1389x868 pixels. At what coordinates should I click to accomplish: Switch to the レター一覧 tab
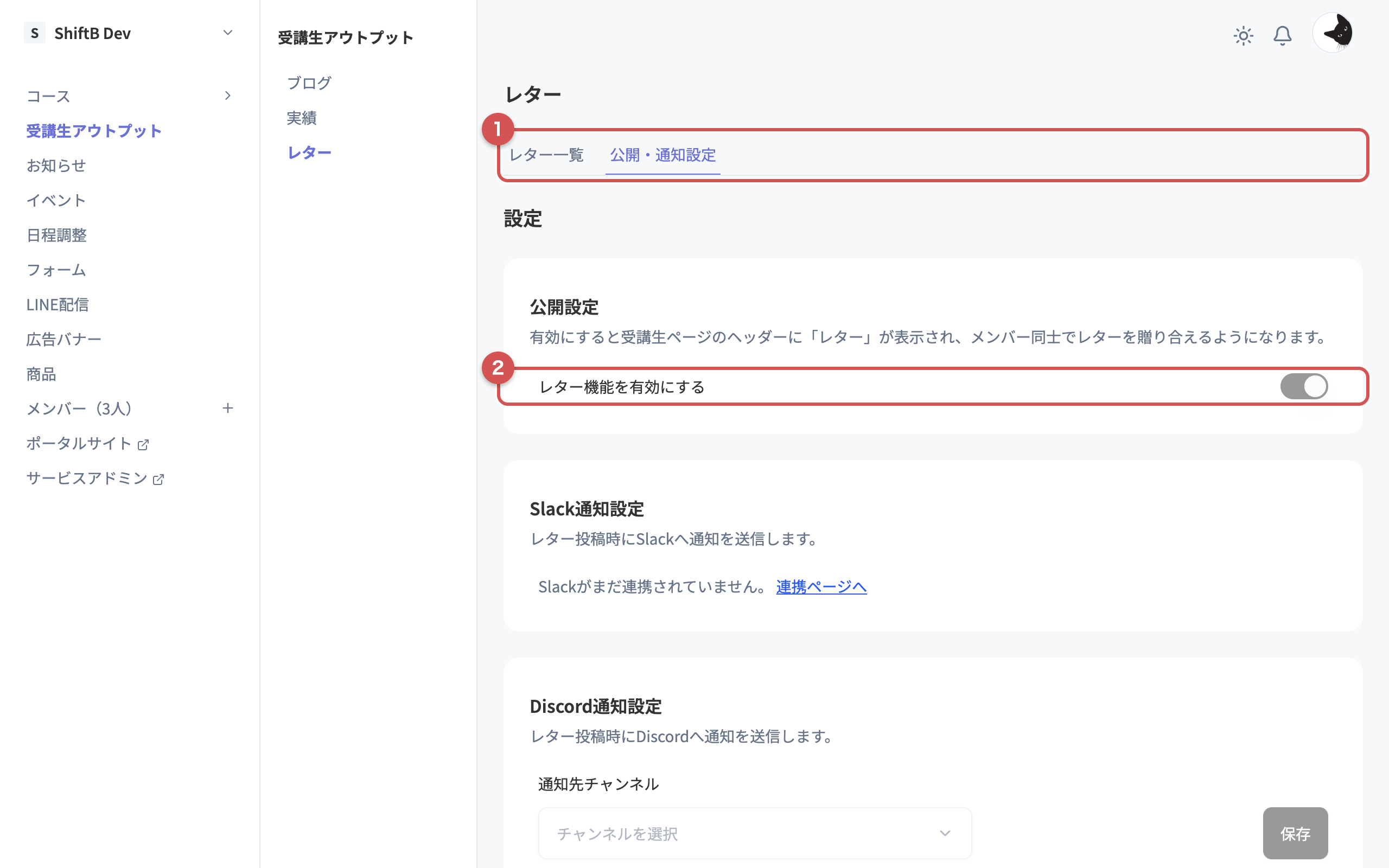click(x=546, y=155)
